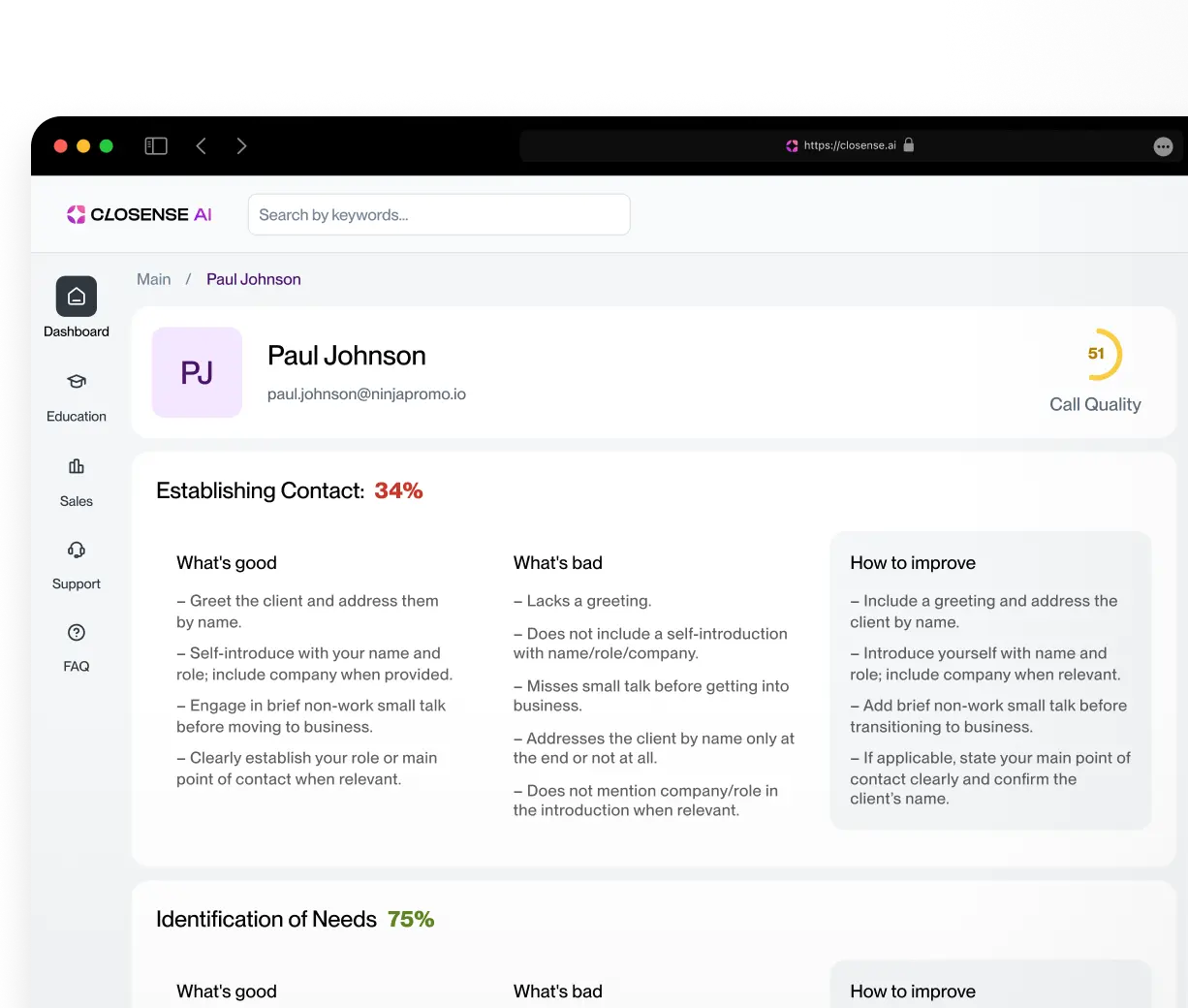Toggle the browser sidebar icon
Image resolution: width=1188 pixels, height=1008 pixels.
pos(156,146)
